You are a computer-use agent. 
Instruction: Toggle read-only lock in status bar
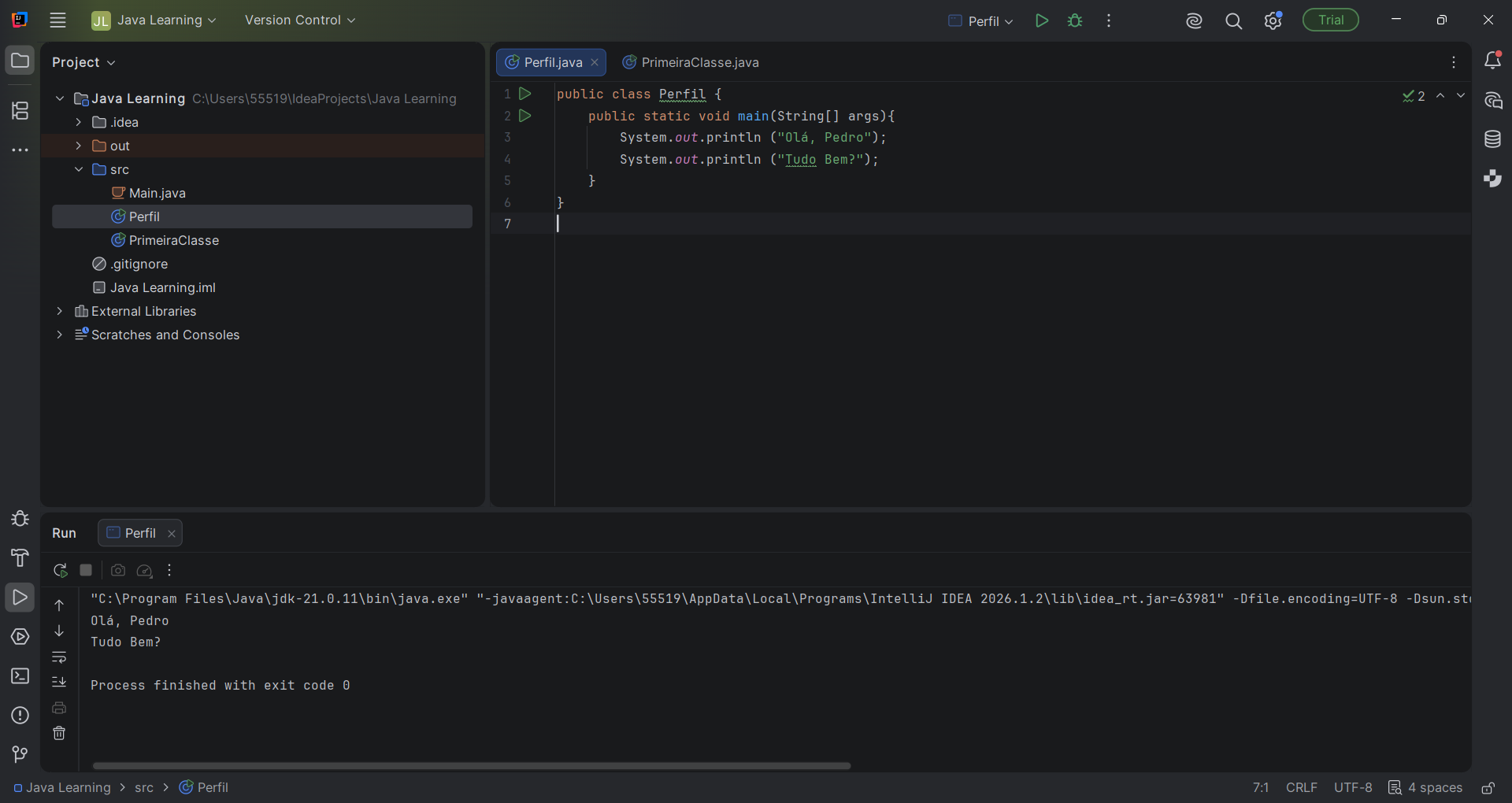click(1488, 787)
